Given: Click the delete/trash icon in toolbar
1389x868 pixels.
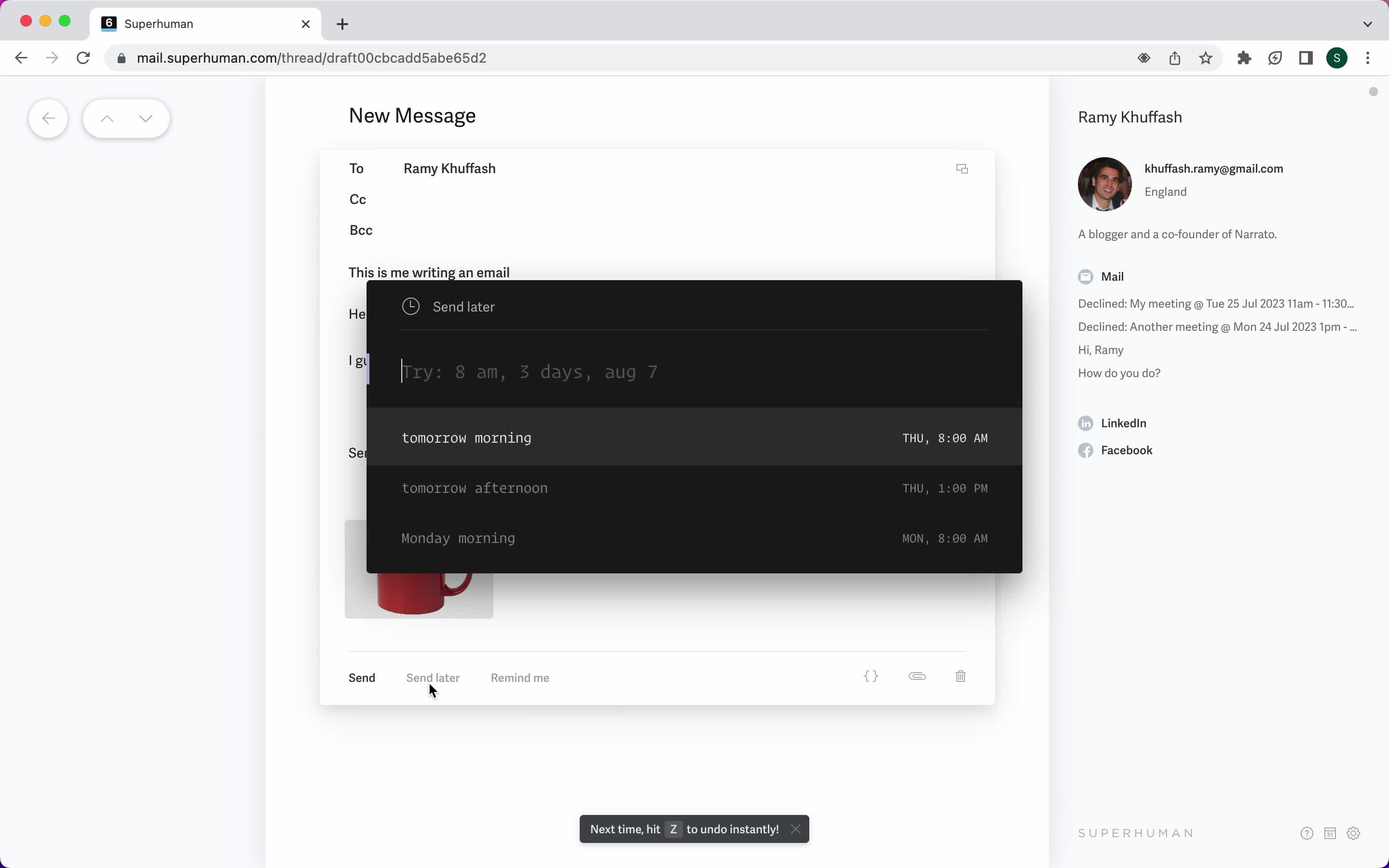Looking at the screenshot, I should point(960,676).
